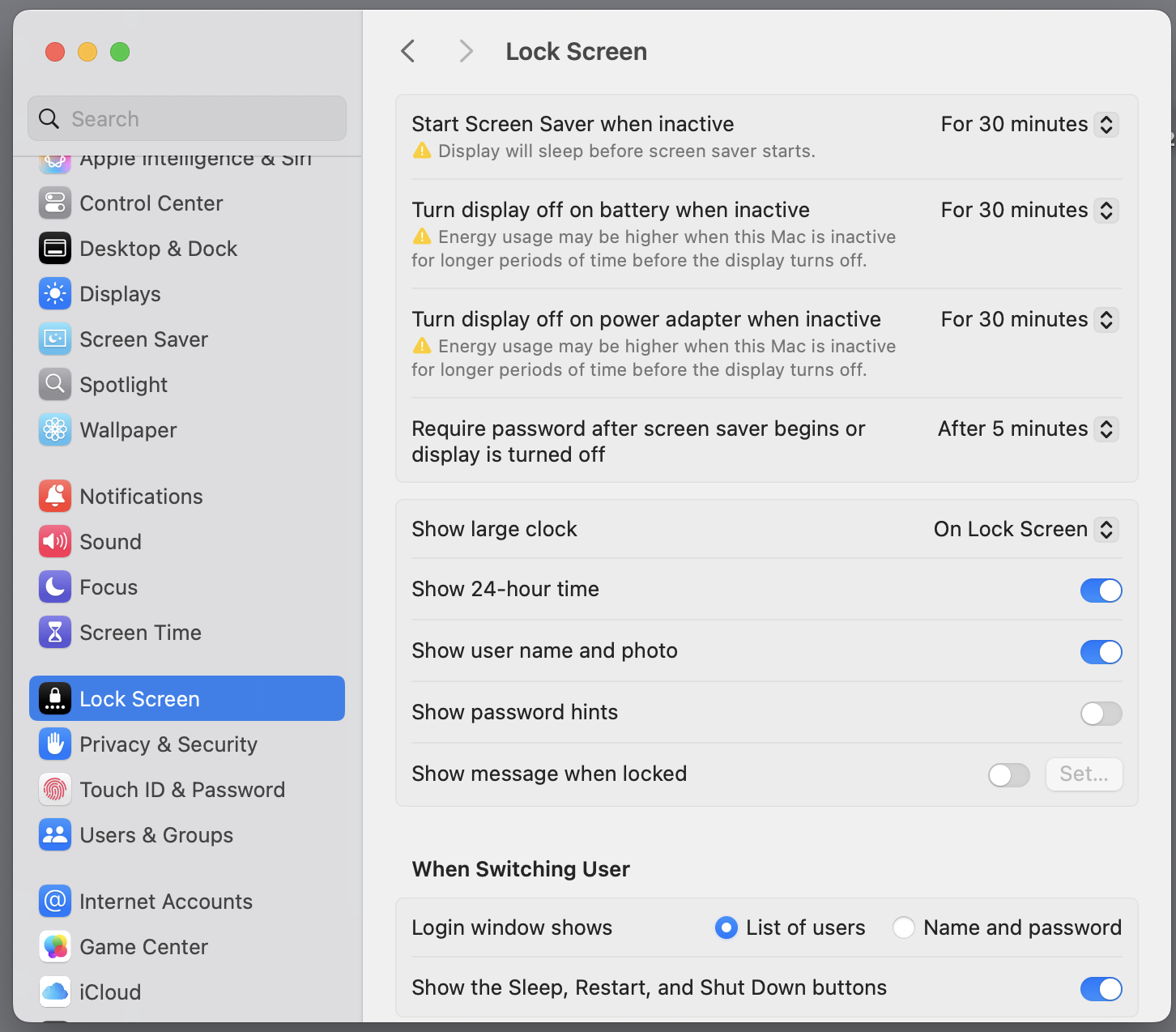The image size is (1176, 1032).
Task: Click the Desktop & Dock icon
Action: pyautogui.click(x=55, y=249)
